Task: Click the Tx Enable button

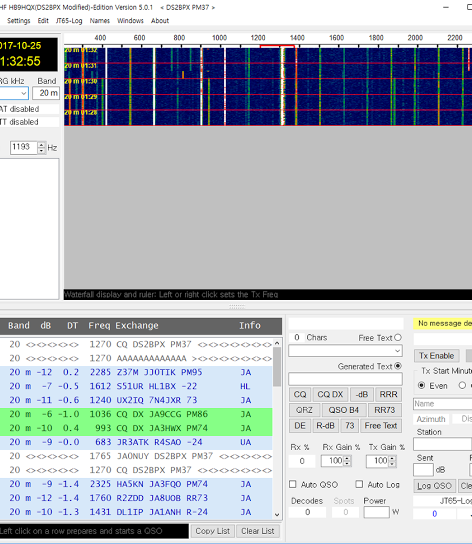Action: tap(436, 356)
